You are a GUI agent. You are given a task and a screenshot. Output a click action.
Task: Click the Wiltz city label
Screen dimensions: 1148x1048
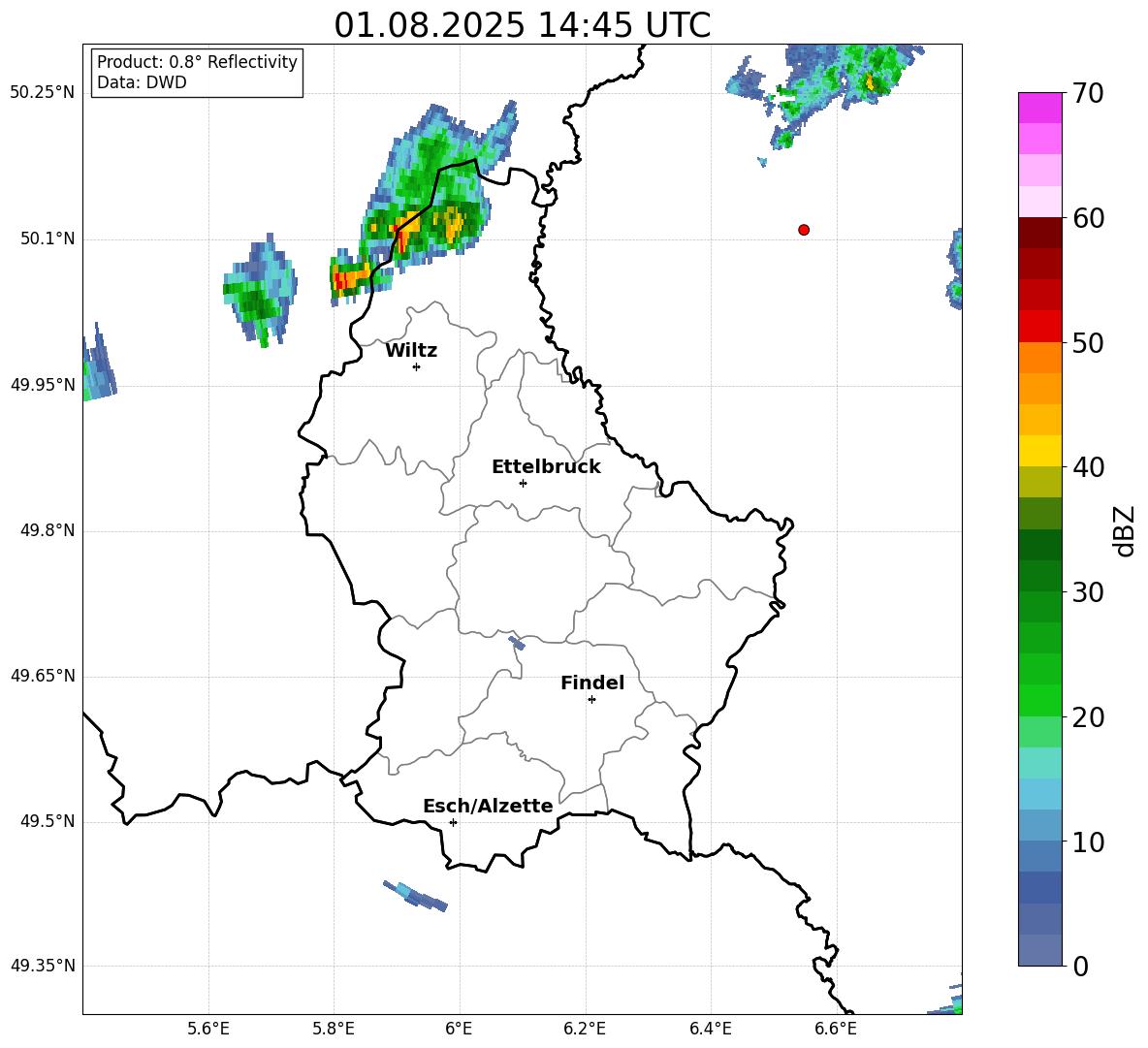(411, 351)
